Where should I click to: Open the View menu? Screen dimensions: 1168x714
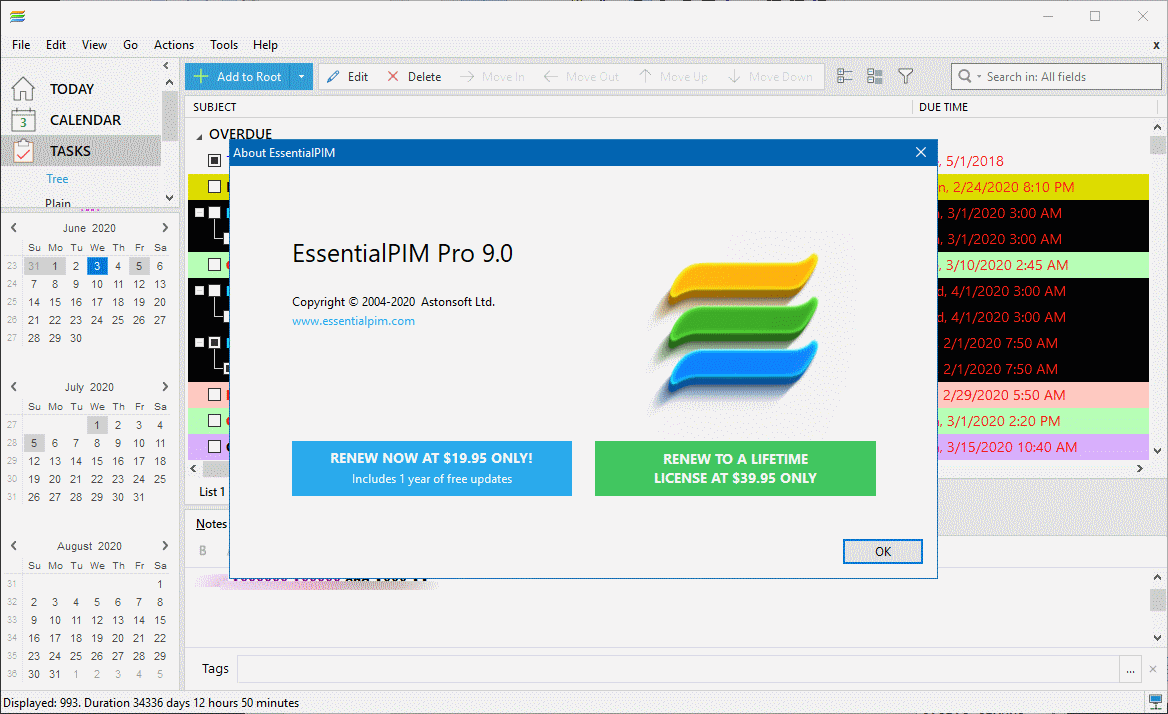(94, 45)
